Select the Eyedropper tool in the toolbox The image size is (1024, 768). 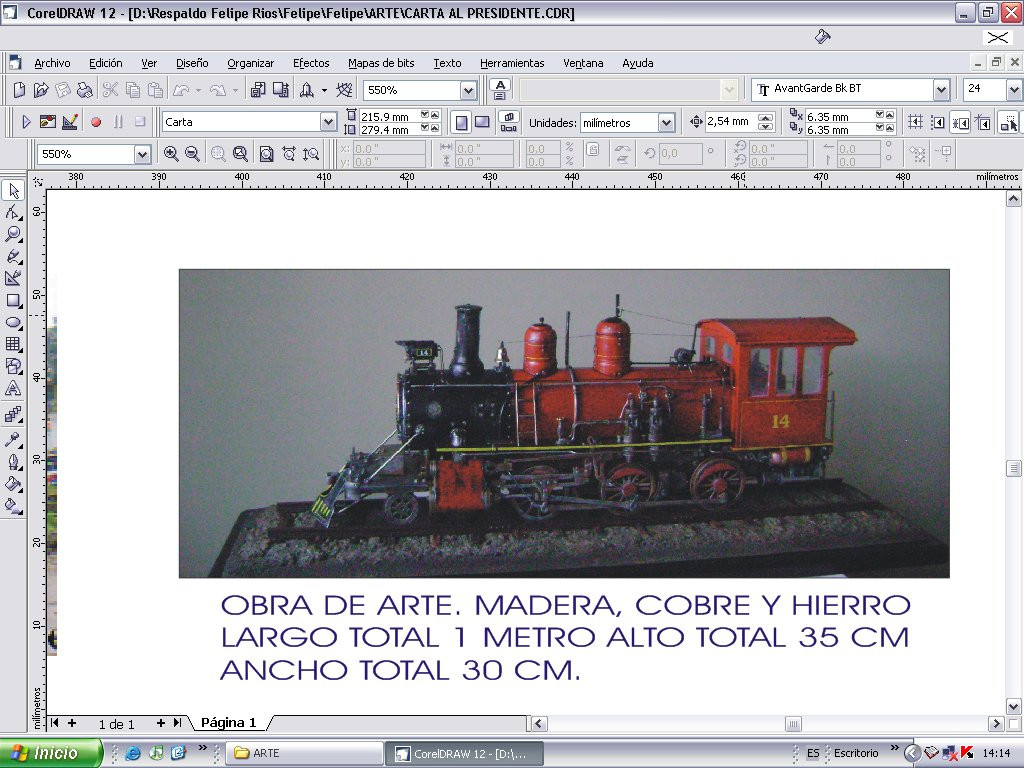click(13, 439)
